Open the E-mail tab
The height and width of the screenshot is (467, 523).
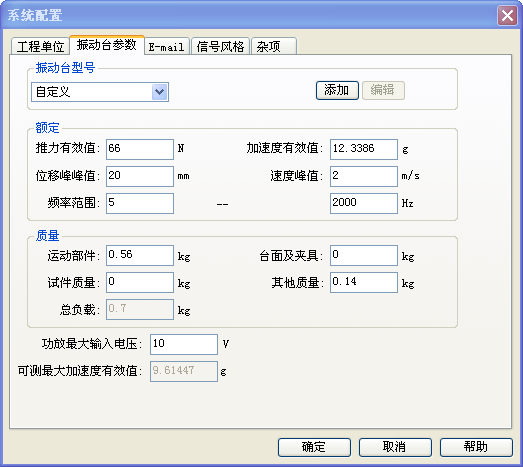[x=167, y=46]
